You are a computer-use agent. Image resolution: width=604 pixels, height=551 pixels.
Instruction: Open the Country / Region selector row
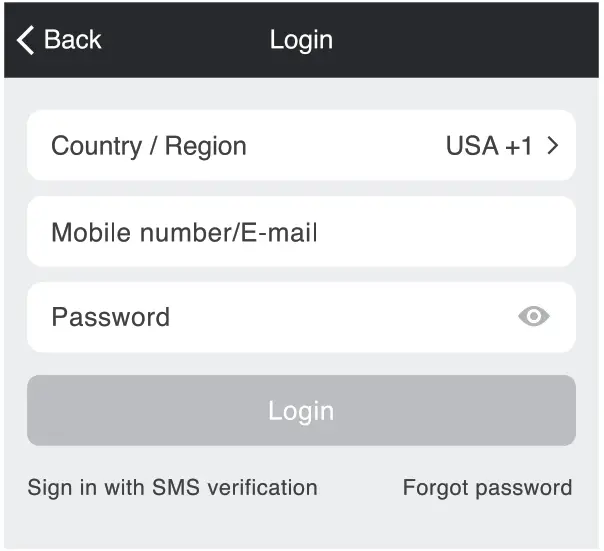click(300, 146)
